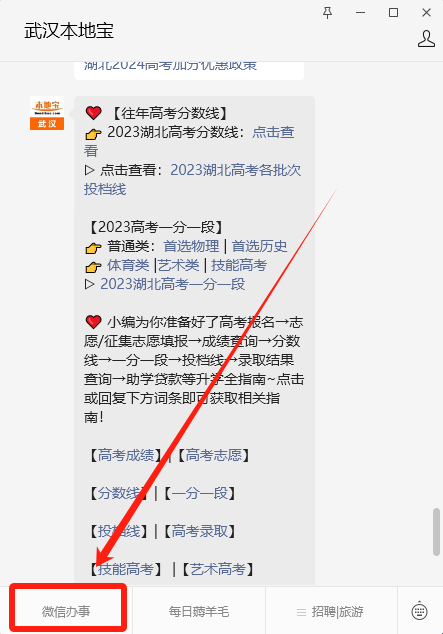Click the 一分一段 keyword link
The height and width of the screenshot is (634, 443).
200,493
